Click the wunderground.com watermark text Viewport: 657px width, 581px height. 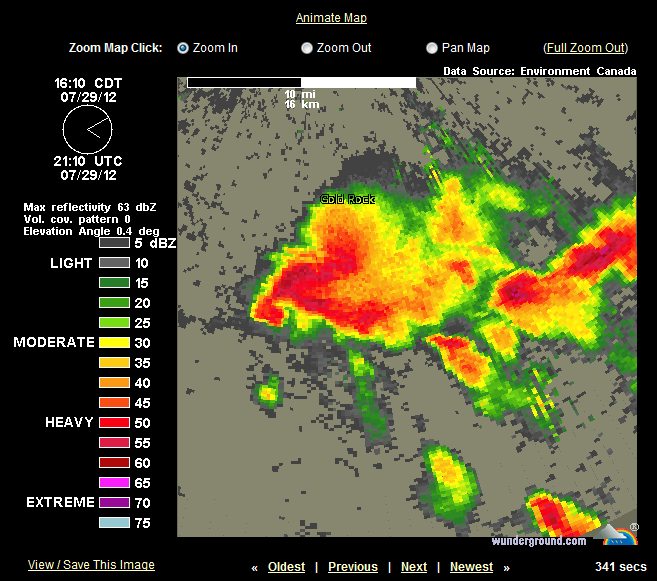pyautogui.click(x=539, y=541)
